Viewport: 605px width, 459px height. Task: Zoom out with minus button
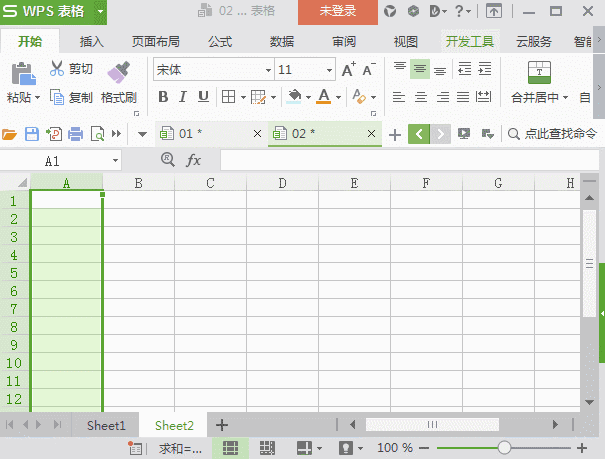click(424, 448)
